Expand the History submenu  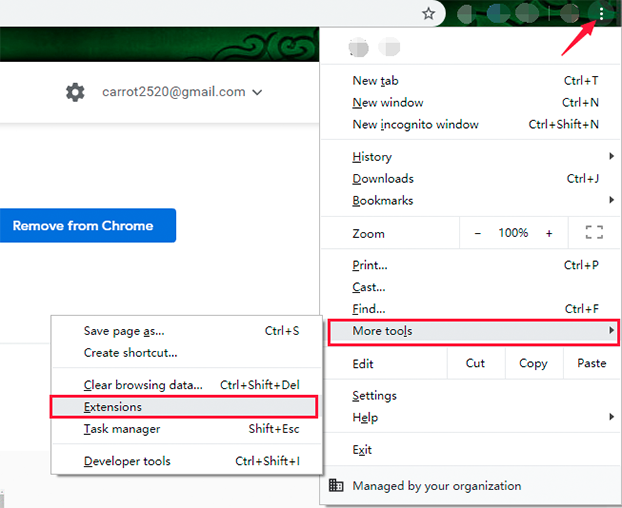[611, 156]
